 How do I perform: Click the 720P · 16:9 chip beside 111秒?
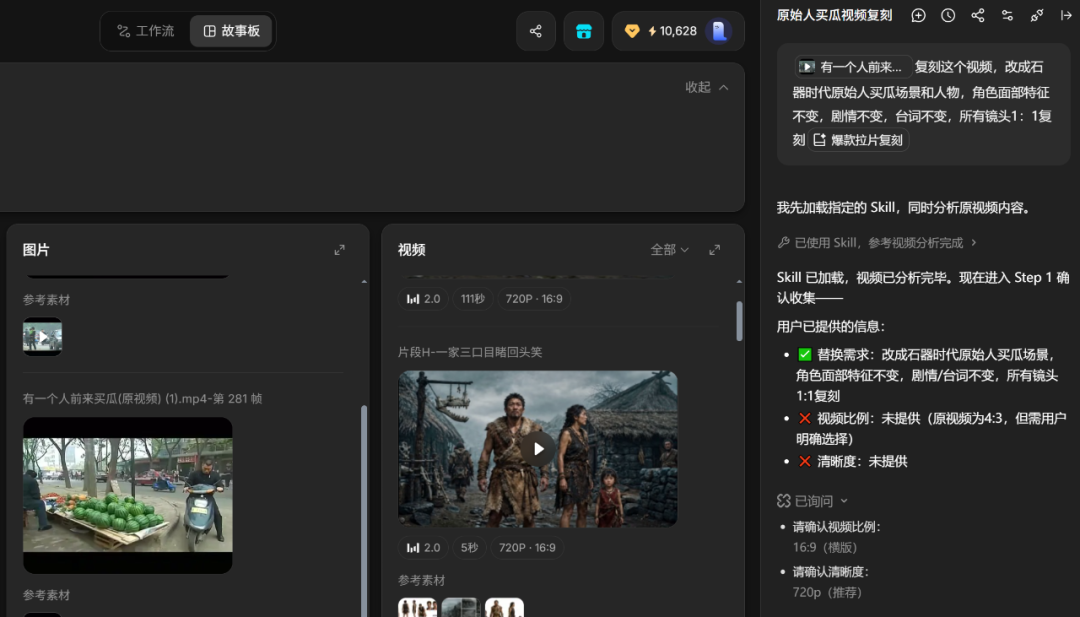click(534, 299)
